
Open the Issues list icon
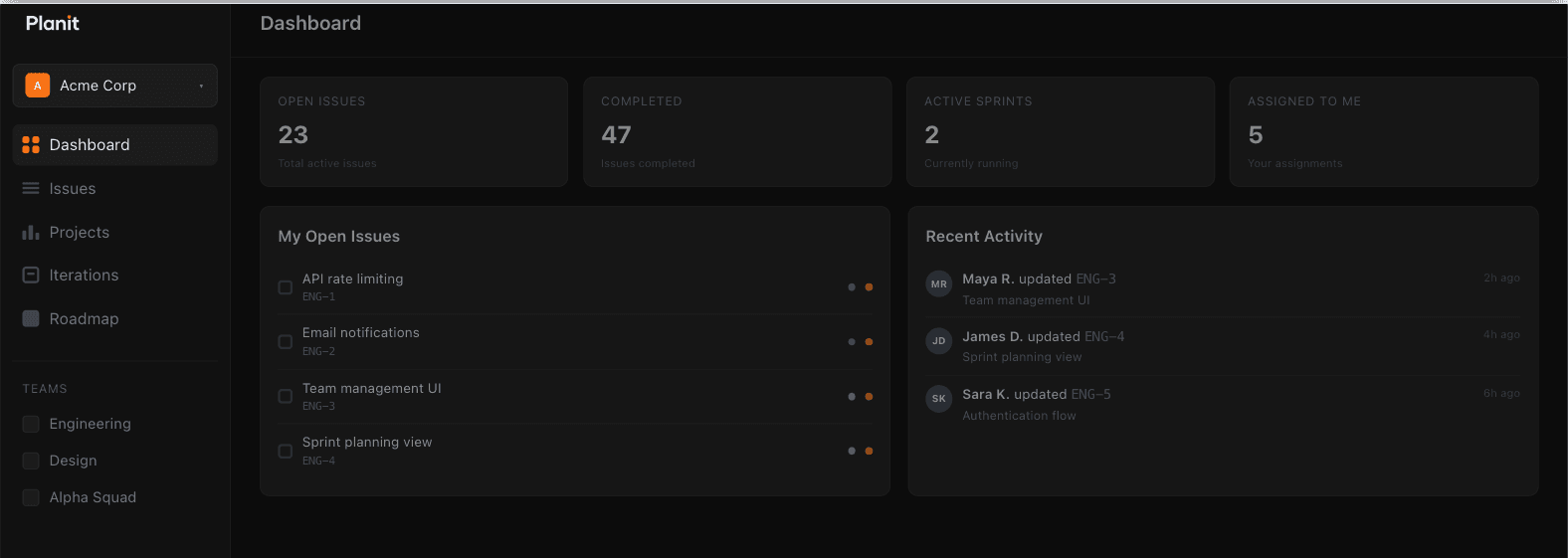31,189
